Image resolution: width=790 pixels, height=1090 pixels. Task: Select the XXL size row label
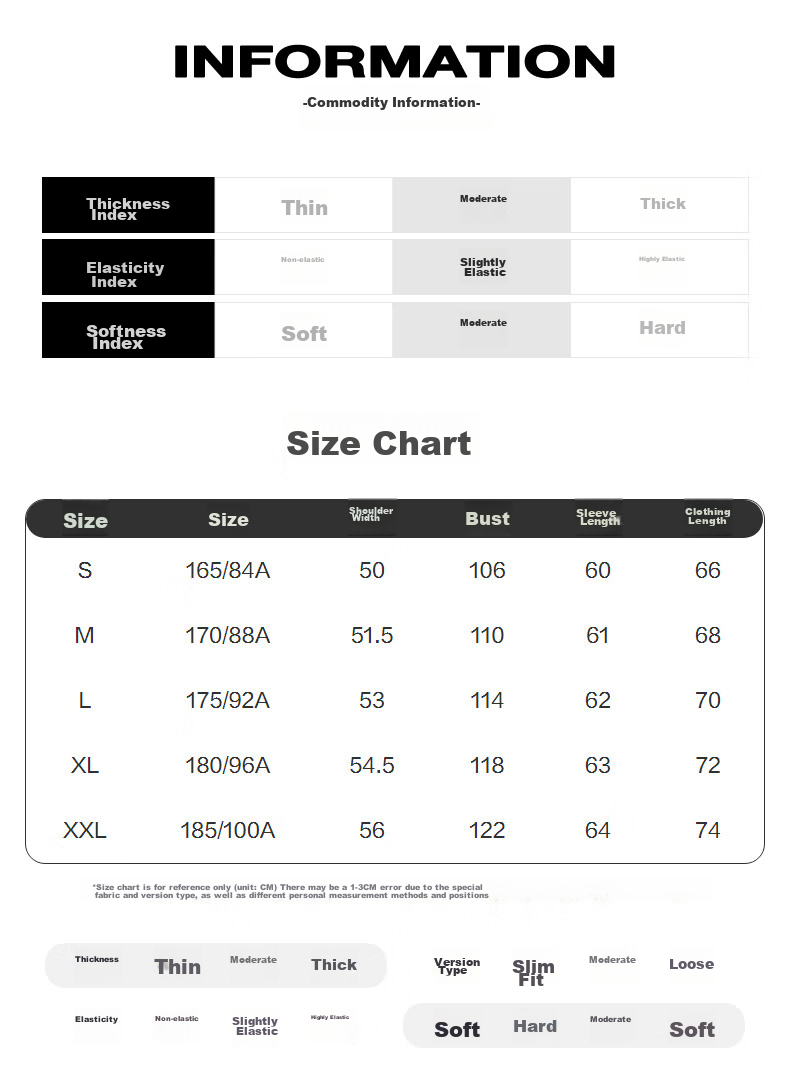[85, 830]
